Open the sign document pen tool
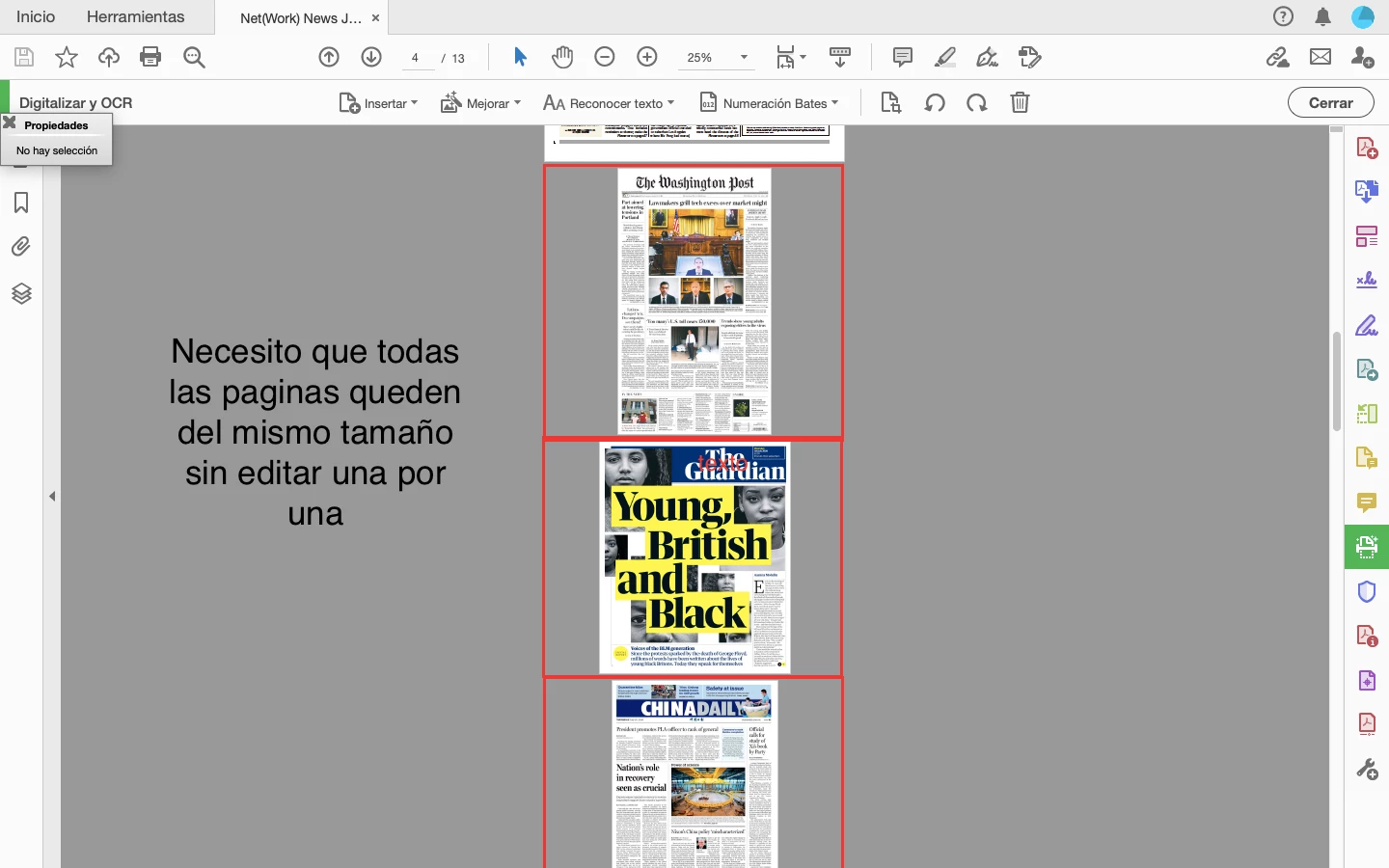The height and width of the screenshot is (868, 1389). (x=987, y=58)
